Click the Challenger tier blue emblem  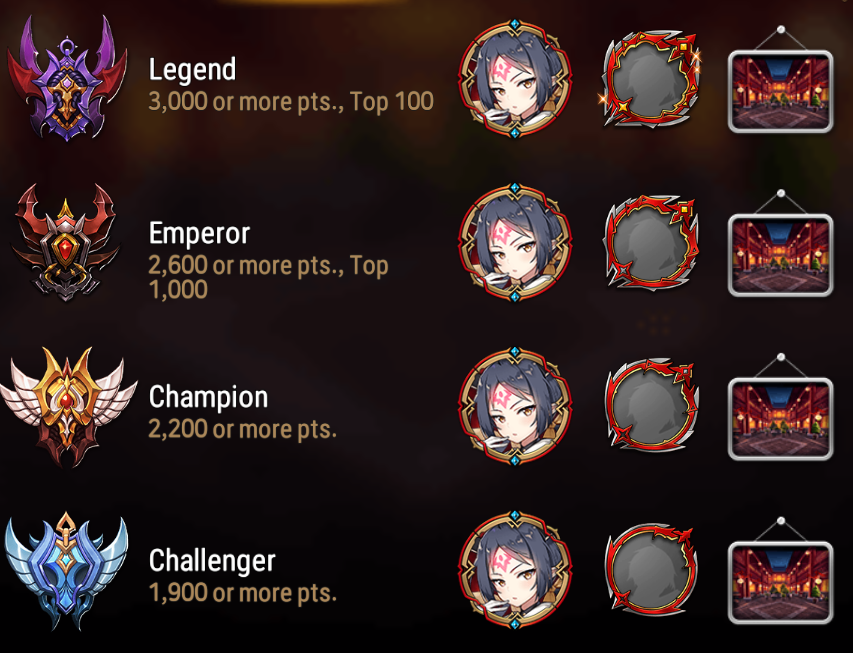click(x=66, y=570)
